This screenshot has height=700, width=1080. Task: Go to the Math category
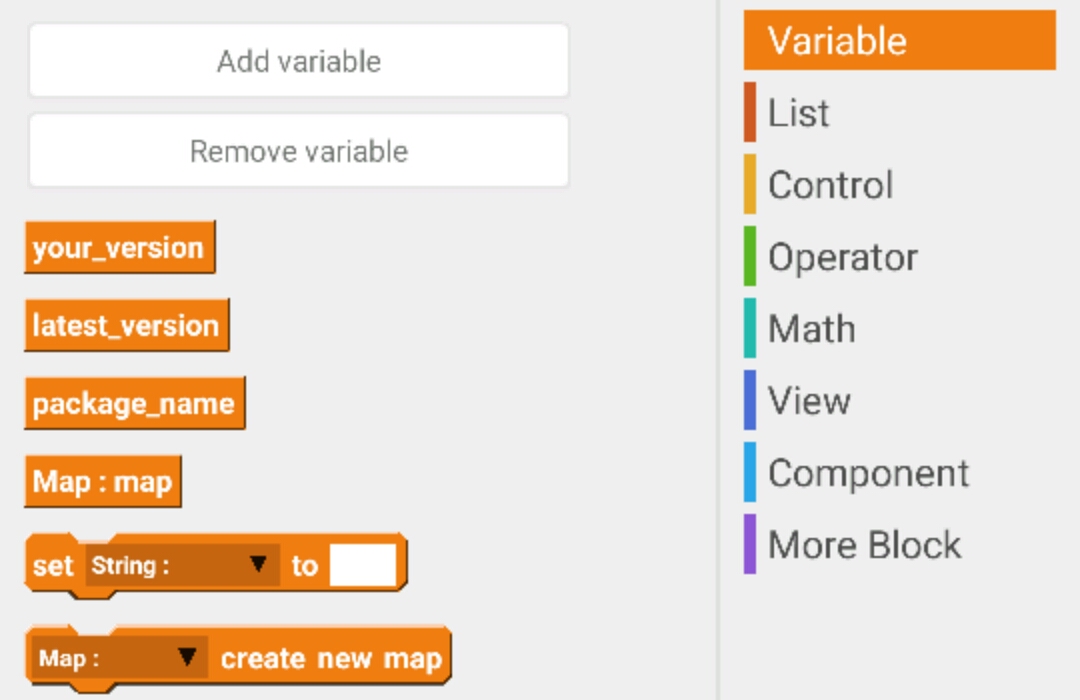point(811,329)
